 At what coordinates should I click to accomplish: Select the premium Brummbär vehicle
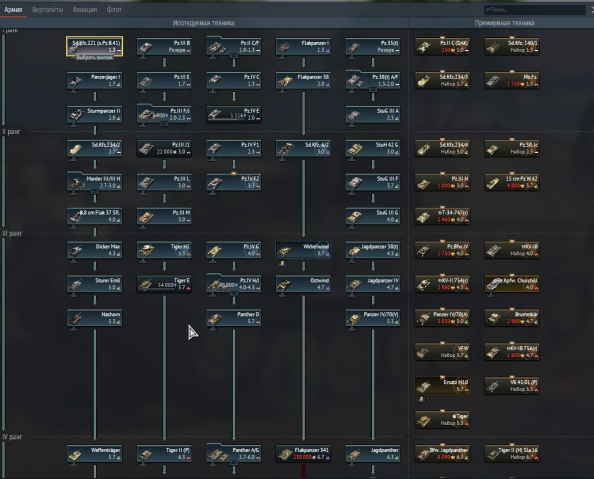click(512, 318)
